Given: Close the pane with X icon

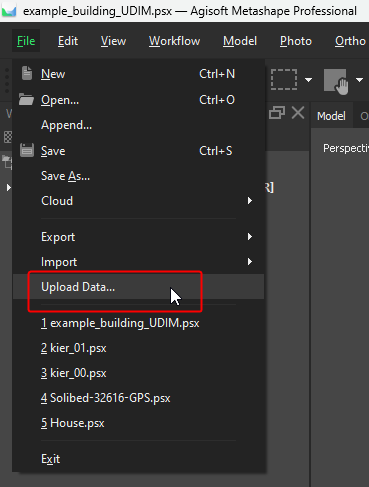Looking at the screenshot, I should tap(298, 113).
